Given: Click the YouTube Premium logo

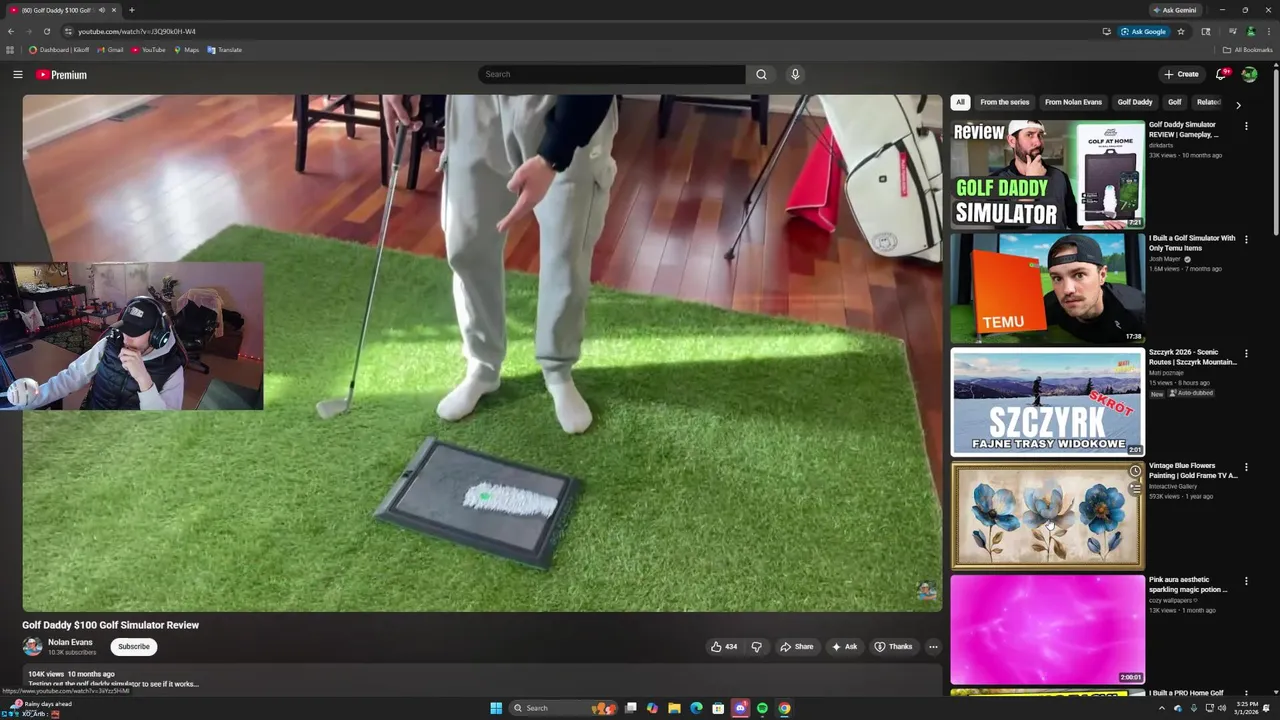Looking at the screenshot, I should click(62, 74).
